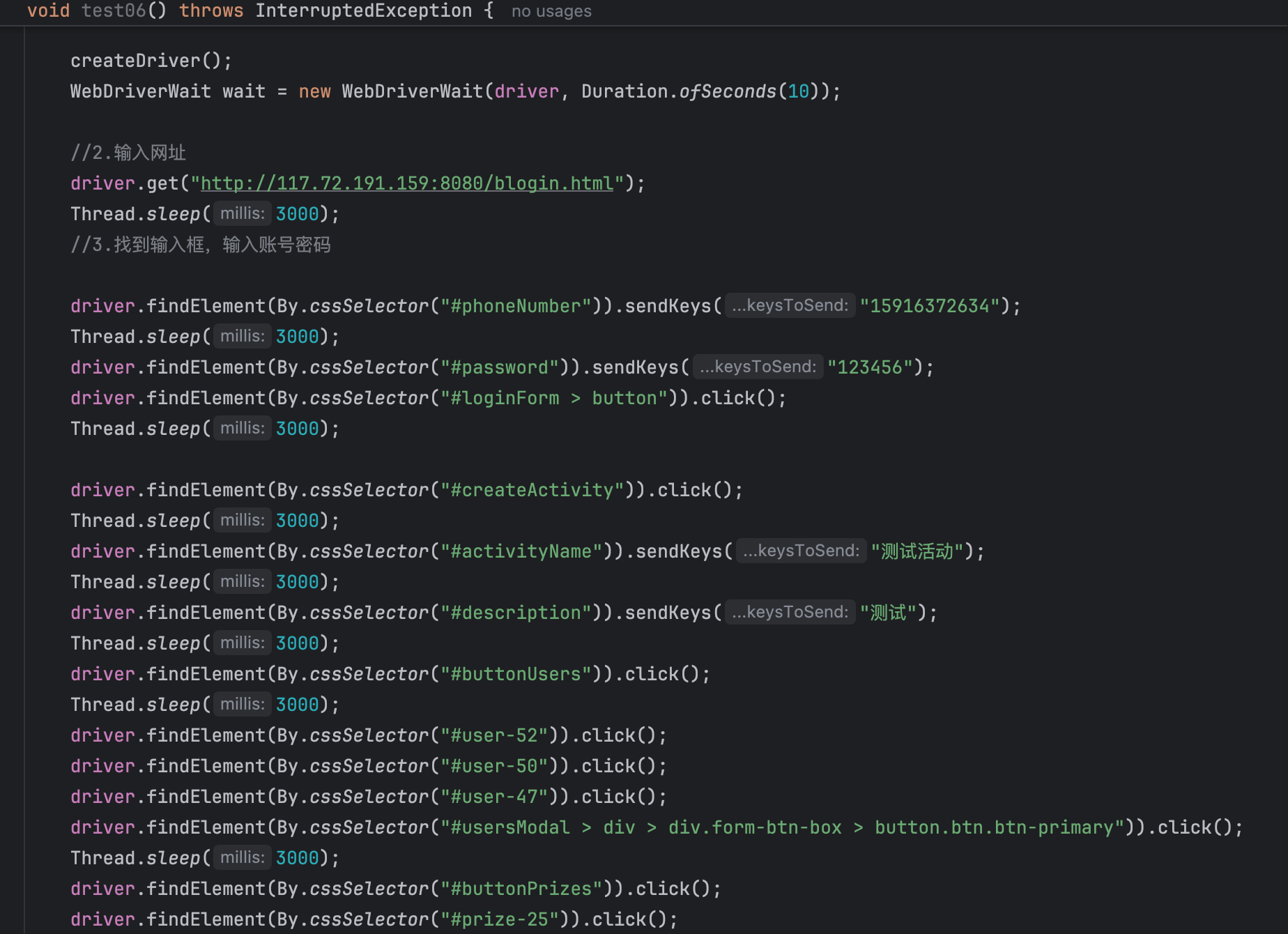
Task: Click the comment "//3.找到输入框, 输入账号密码"
Action: pyautogui.click(x=201, y=245)
